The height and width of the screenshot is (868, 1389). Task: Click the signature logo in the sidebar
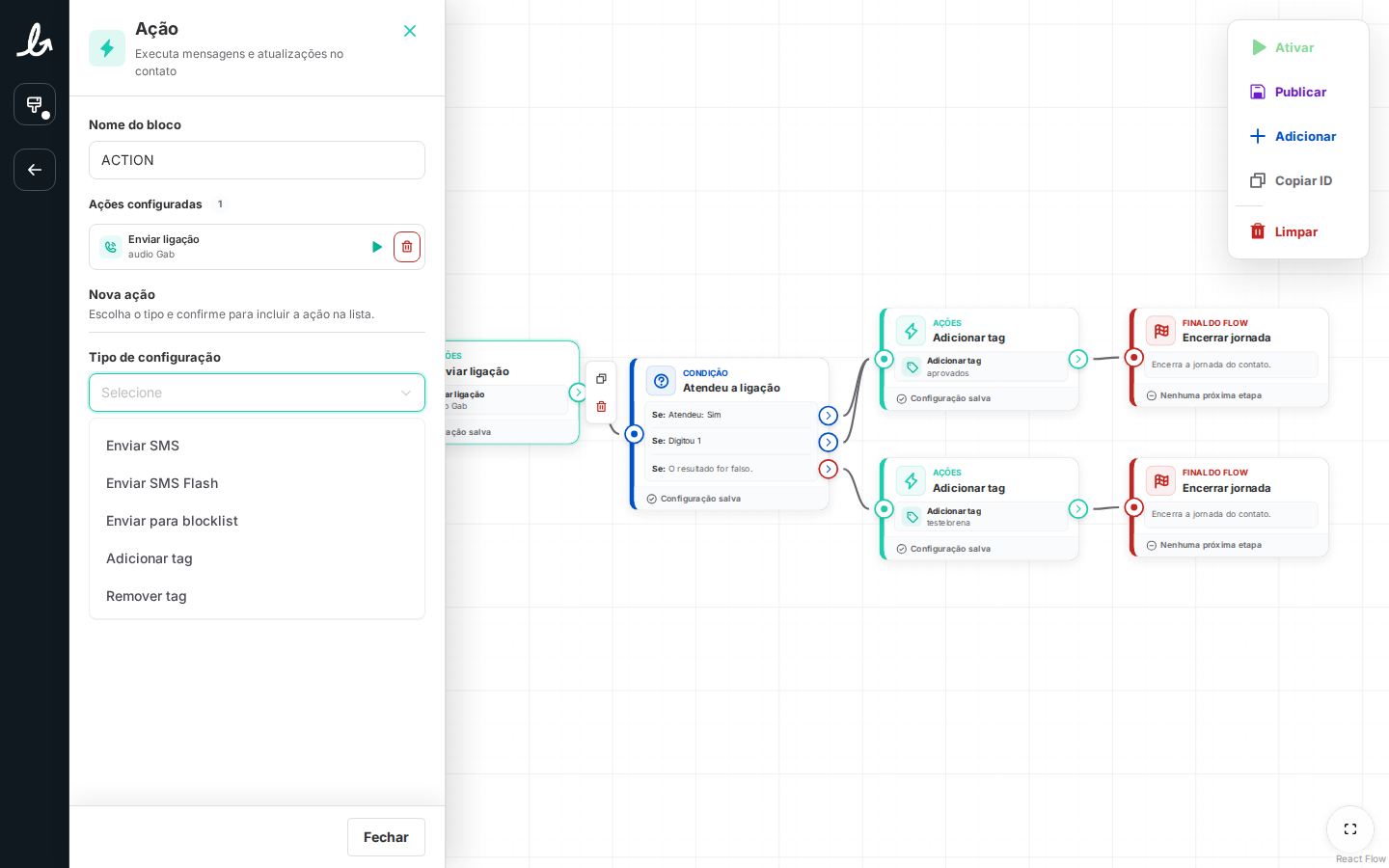(35, 41)
